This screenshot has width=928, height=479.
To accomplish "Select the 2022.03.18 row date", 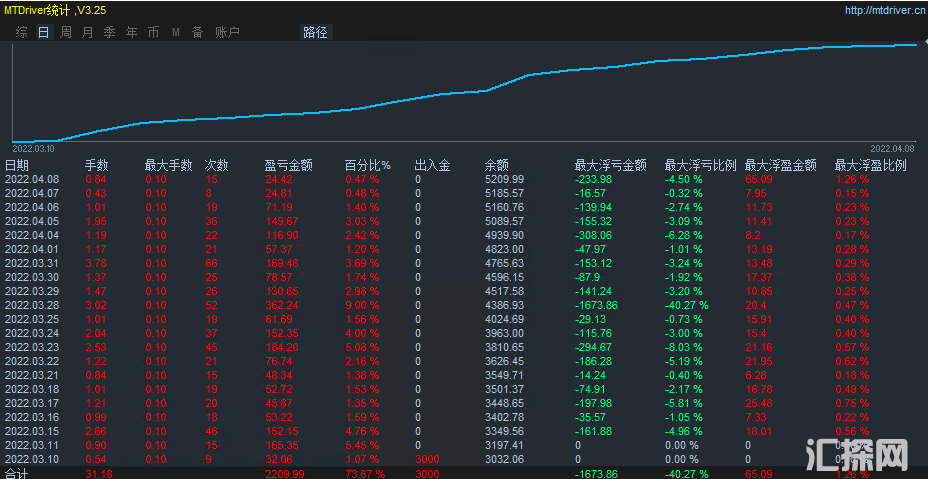I will click(32, 389).
